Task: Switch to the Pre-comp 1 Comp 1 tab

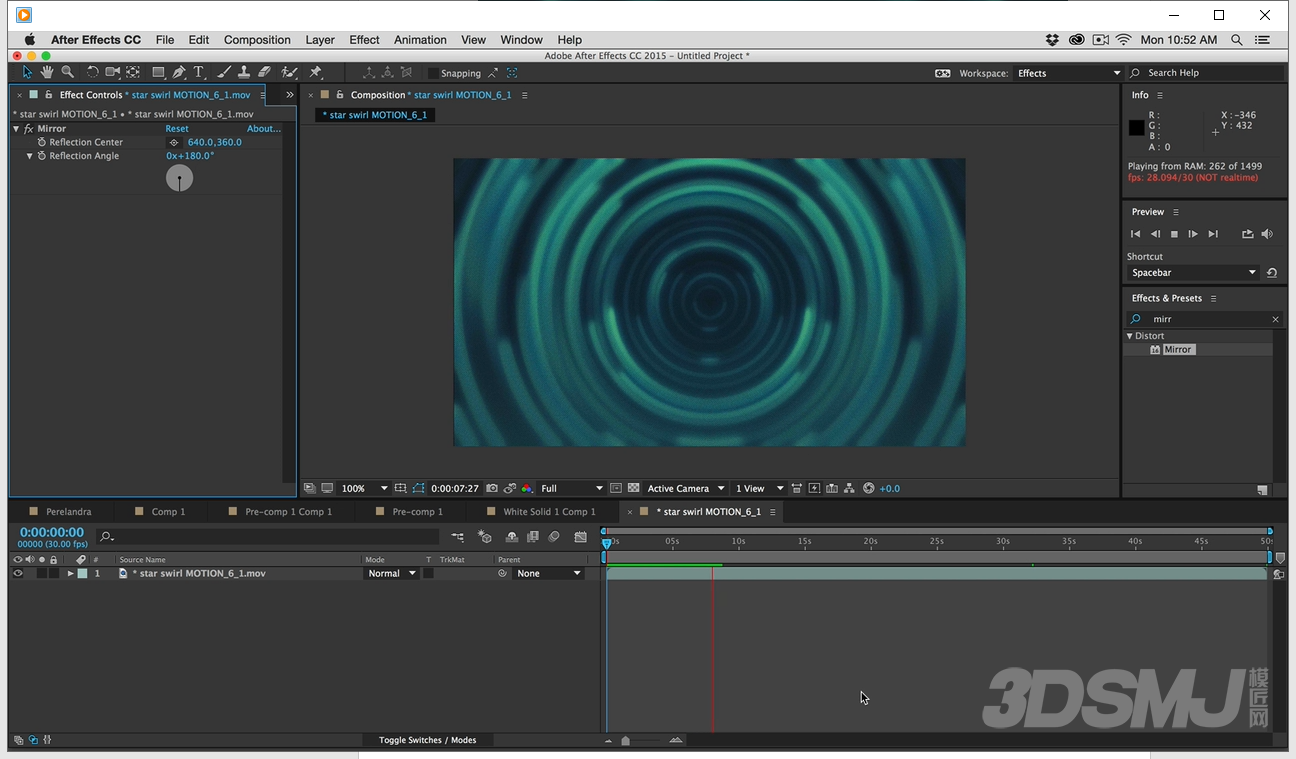Action: pos(288,511)
